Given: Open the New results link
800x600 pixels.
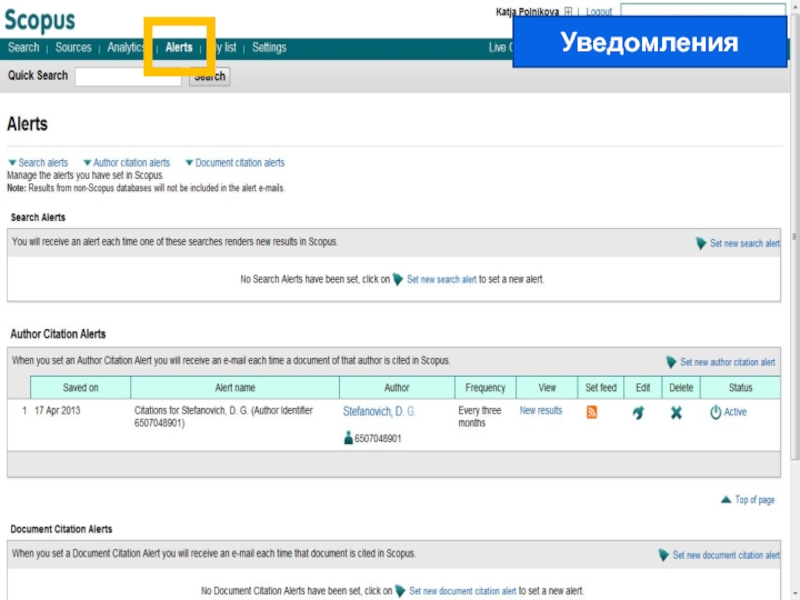Looking at the screenshot, I should point(541,411).
